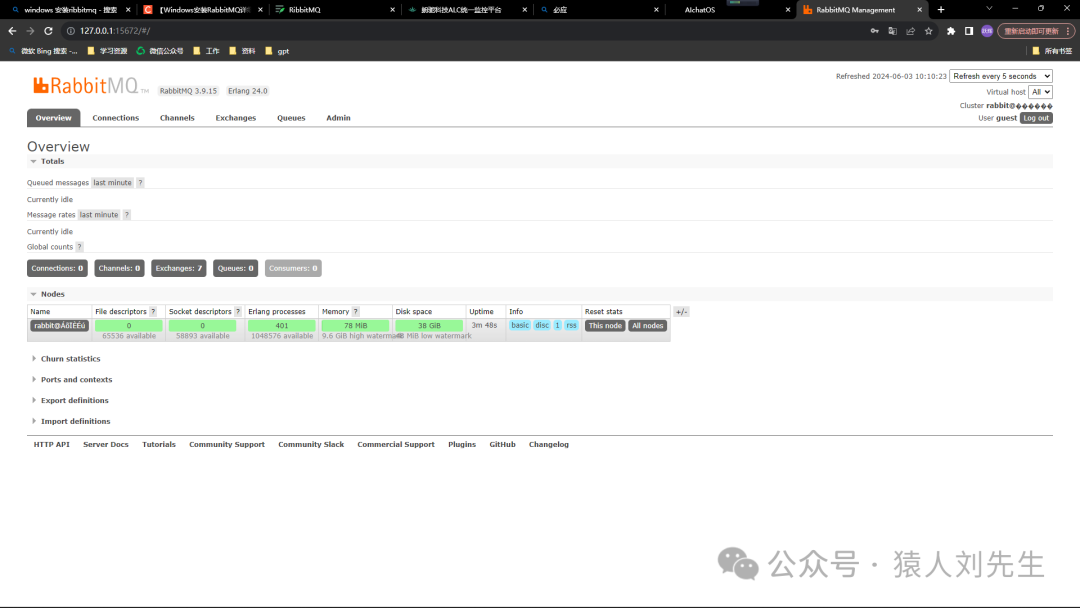Show help for Memory column
Image resolution: width=1080 pixels, height=608 pixels.
pos(355,312)
